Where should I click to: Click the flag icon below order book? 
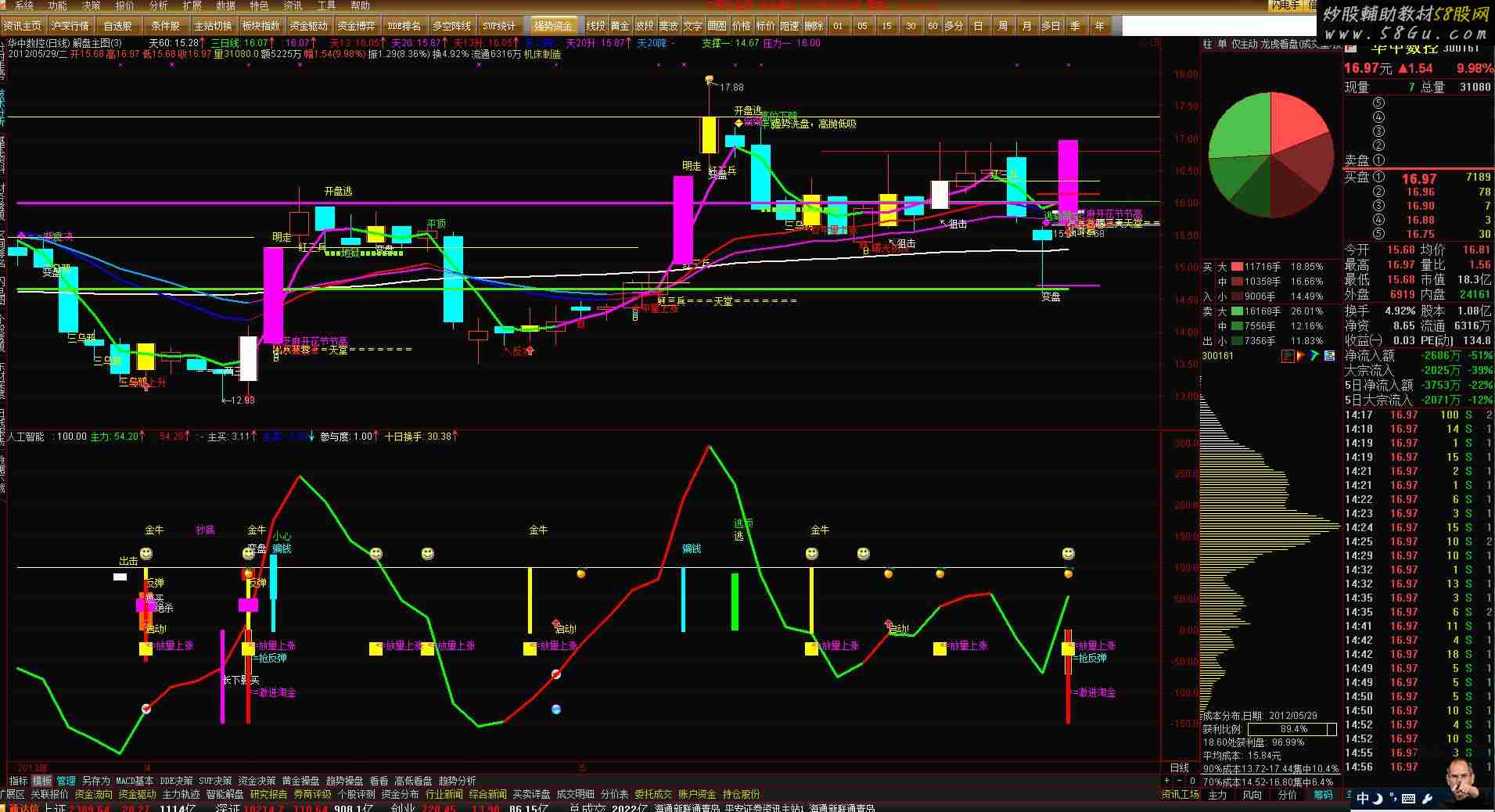[1302, 356]
